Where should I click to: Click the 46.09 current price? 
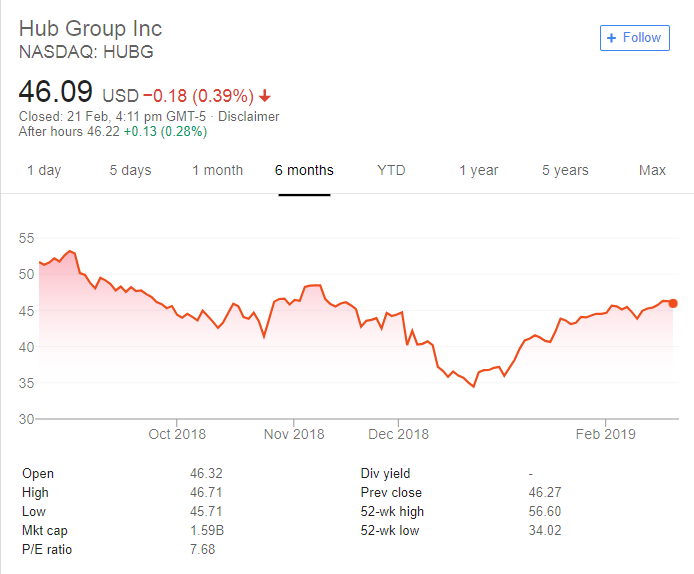click(x=56, y=94)
